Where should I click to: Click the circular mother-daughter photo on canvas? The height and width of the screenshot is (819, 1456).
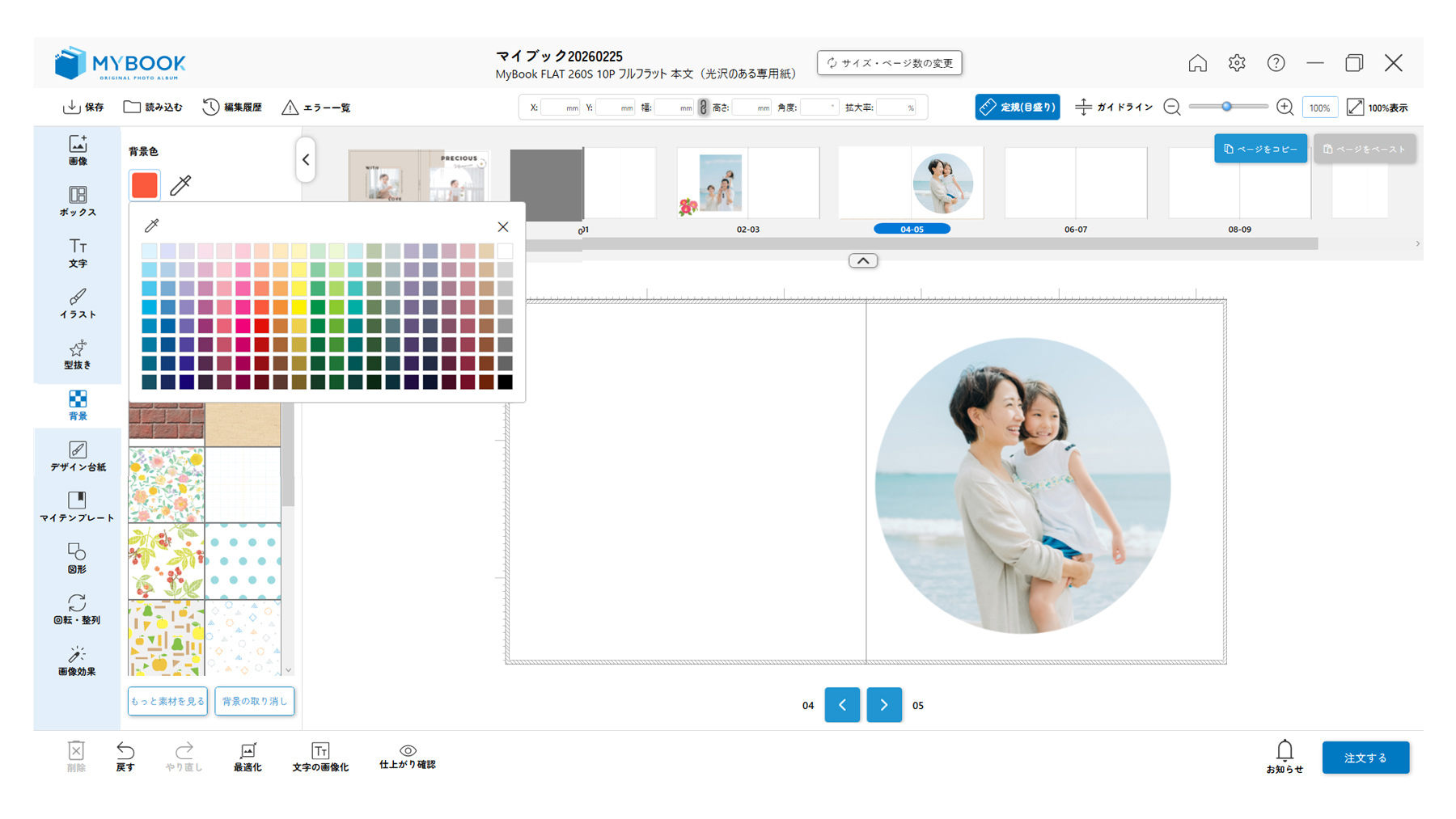[x=1022, y=485]
